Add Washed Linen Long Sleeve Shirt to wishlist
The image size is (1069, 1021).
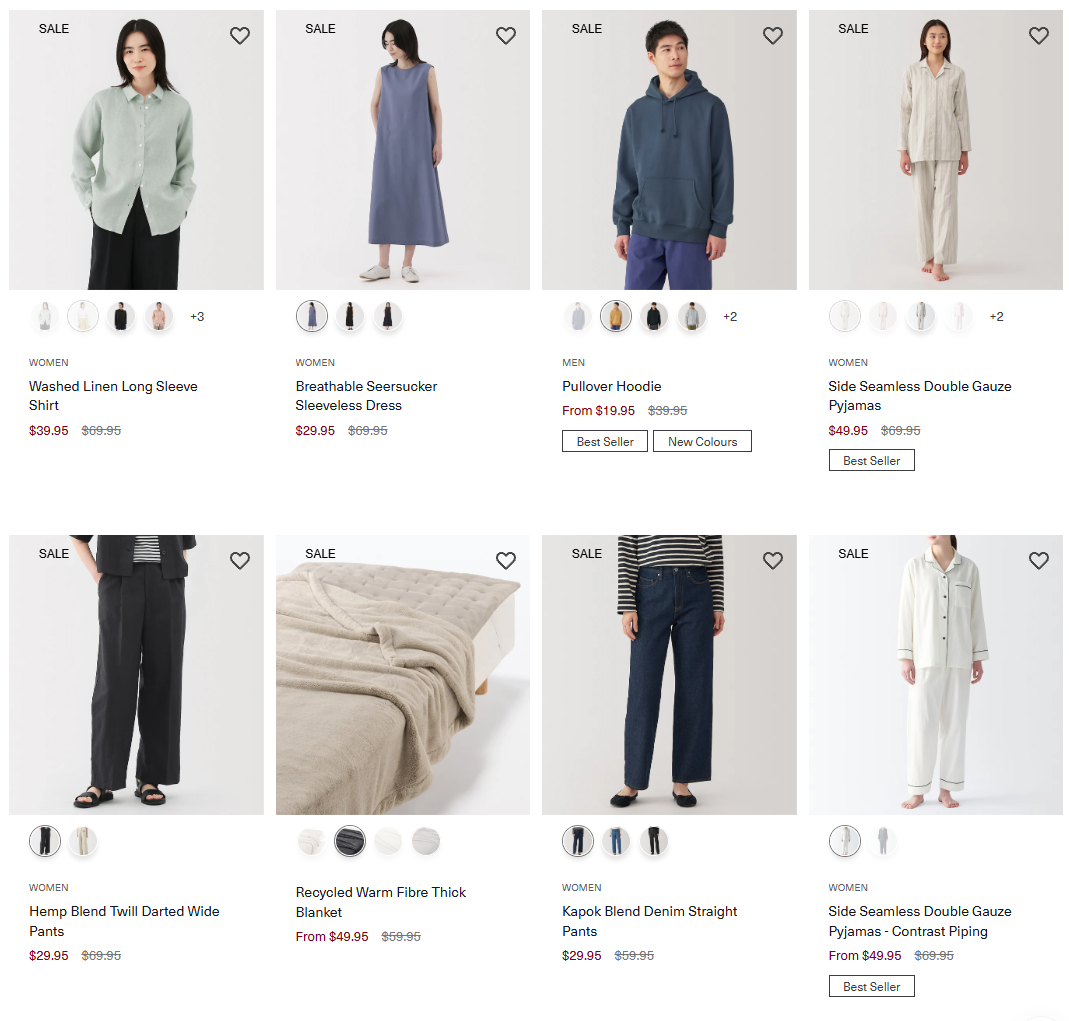click(x=240, y=36)
